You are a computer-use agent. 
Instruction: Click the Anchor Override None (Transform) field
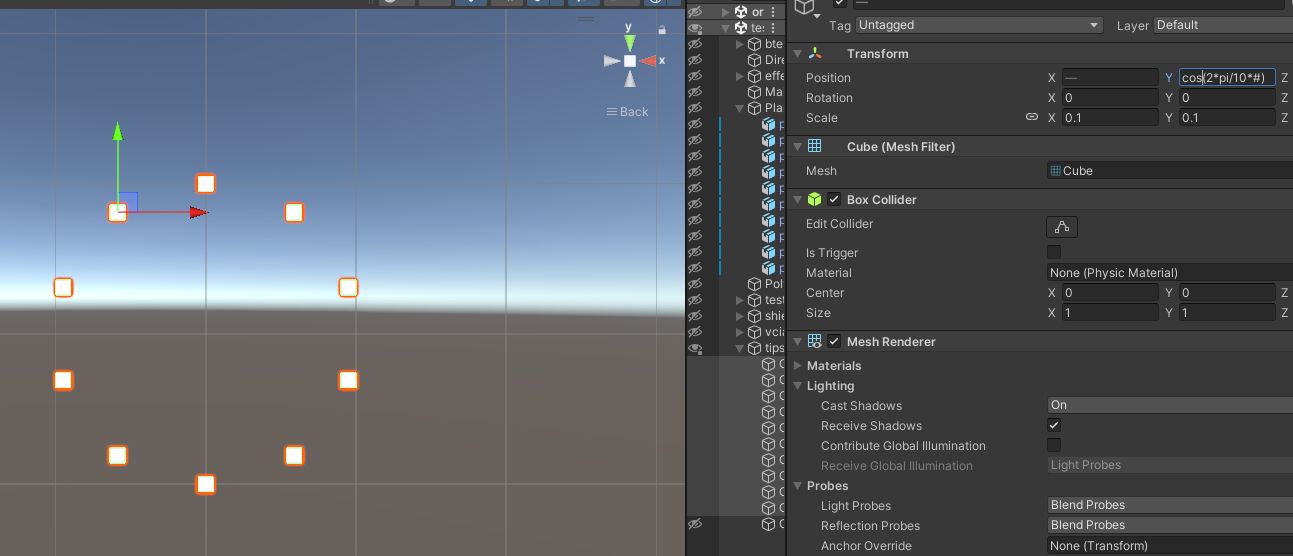point(1170,546)
